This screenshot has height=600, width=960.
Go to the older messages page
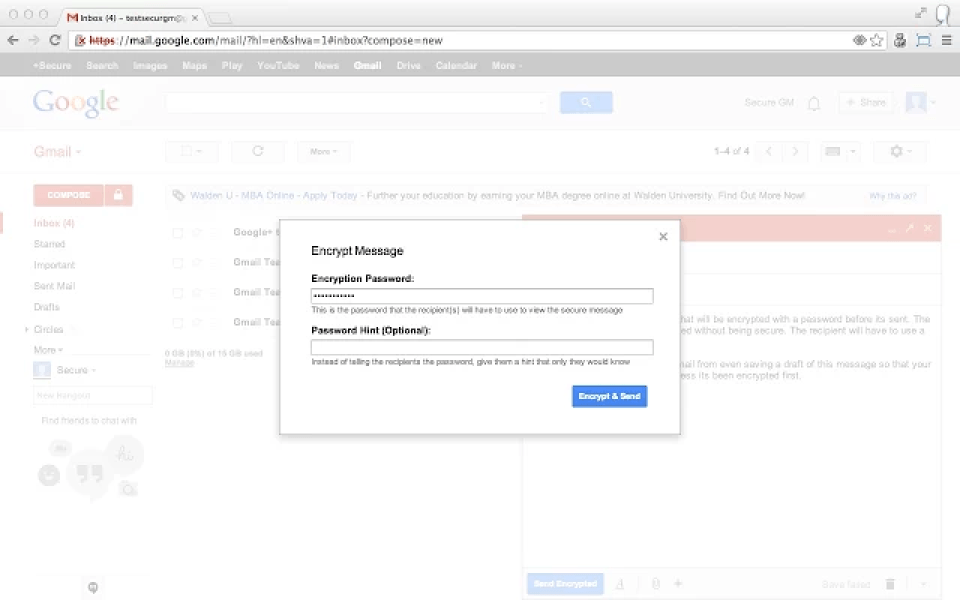[x=795, y=151]
